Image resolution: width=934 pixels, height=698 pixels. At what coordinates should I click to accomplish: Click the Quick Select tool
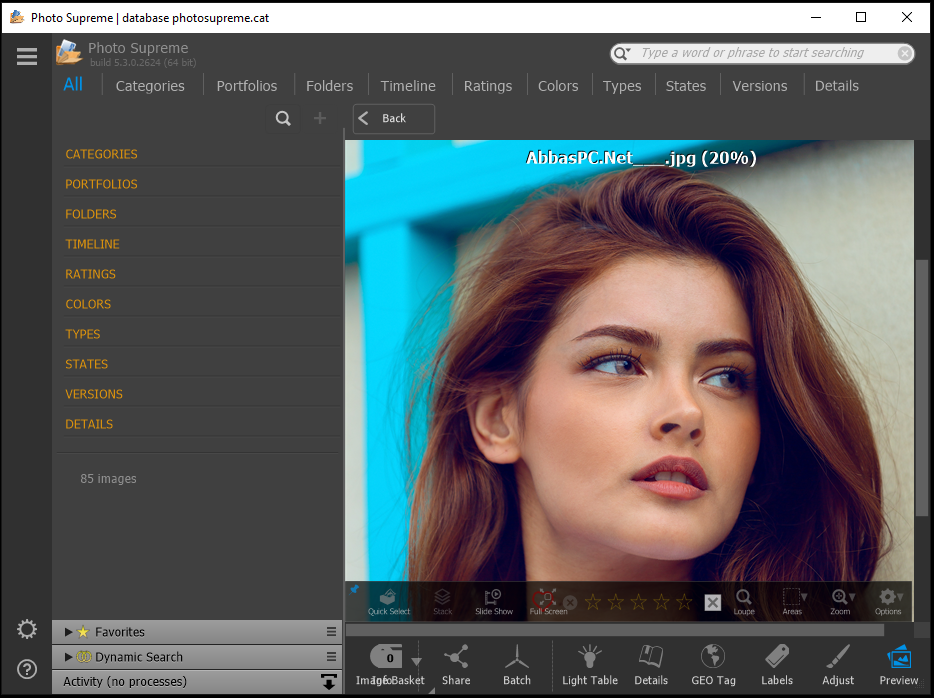click(x=388, y=602)
